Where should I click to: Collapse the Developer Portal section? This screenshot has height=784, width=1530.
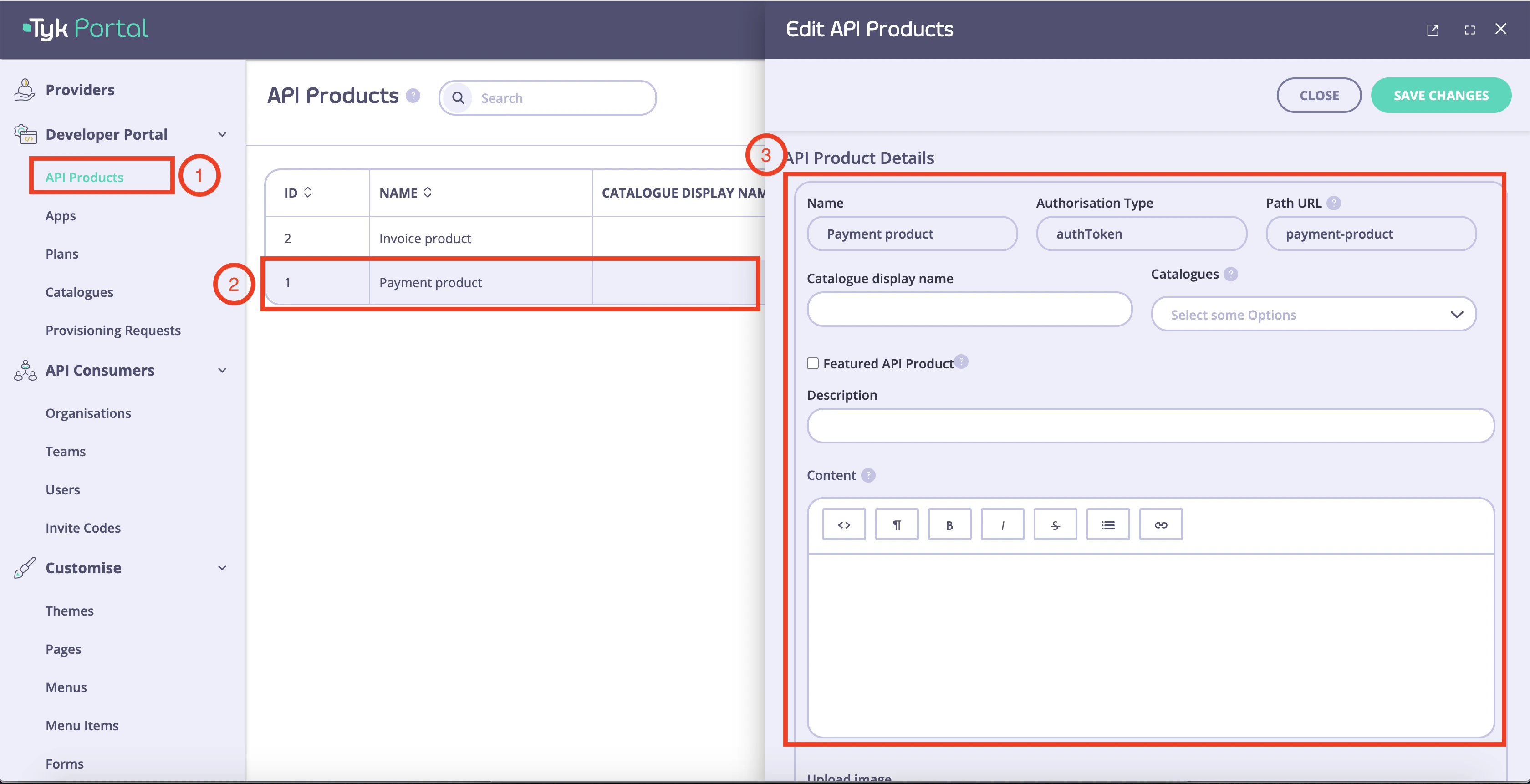[223, 134]
